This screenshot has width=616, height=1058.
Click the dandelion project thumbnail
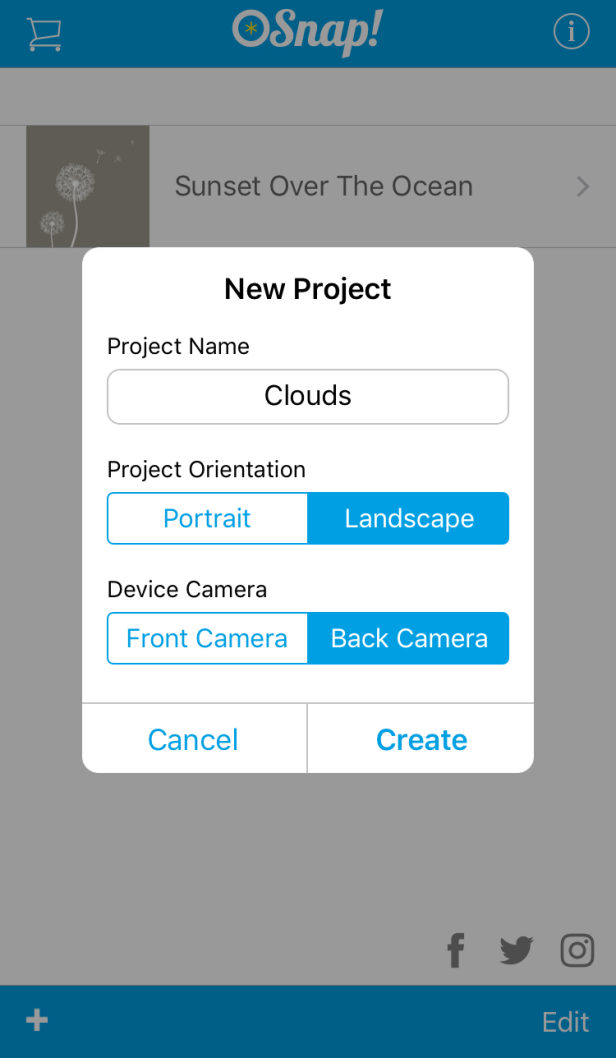(x=88, y=186)
